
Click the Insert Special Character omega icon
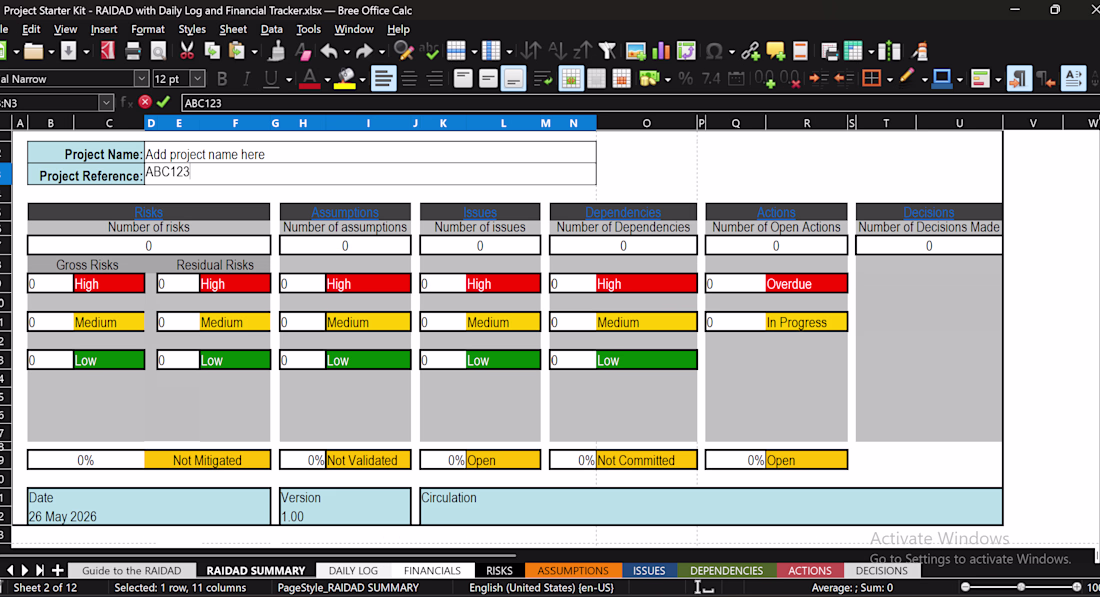point(714,51)
